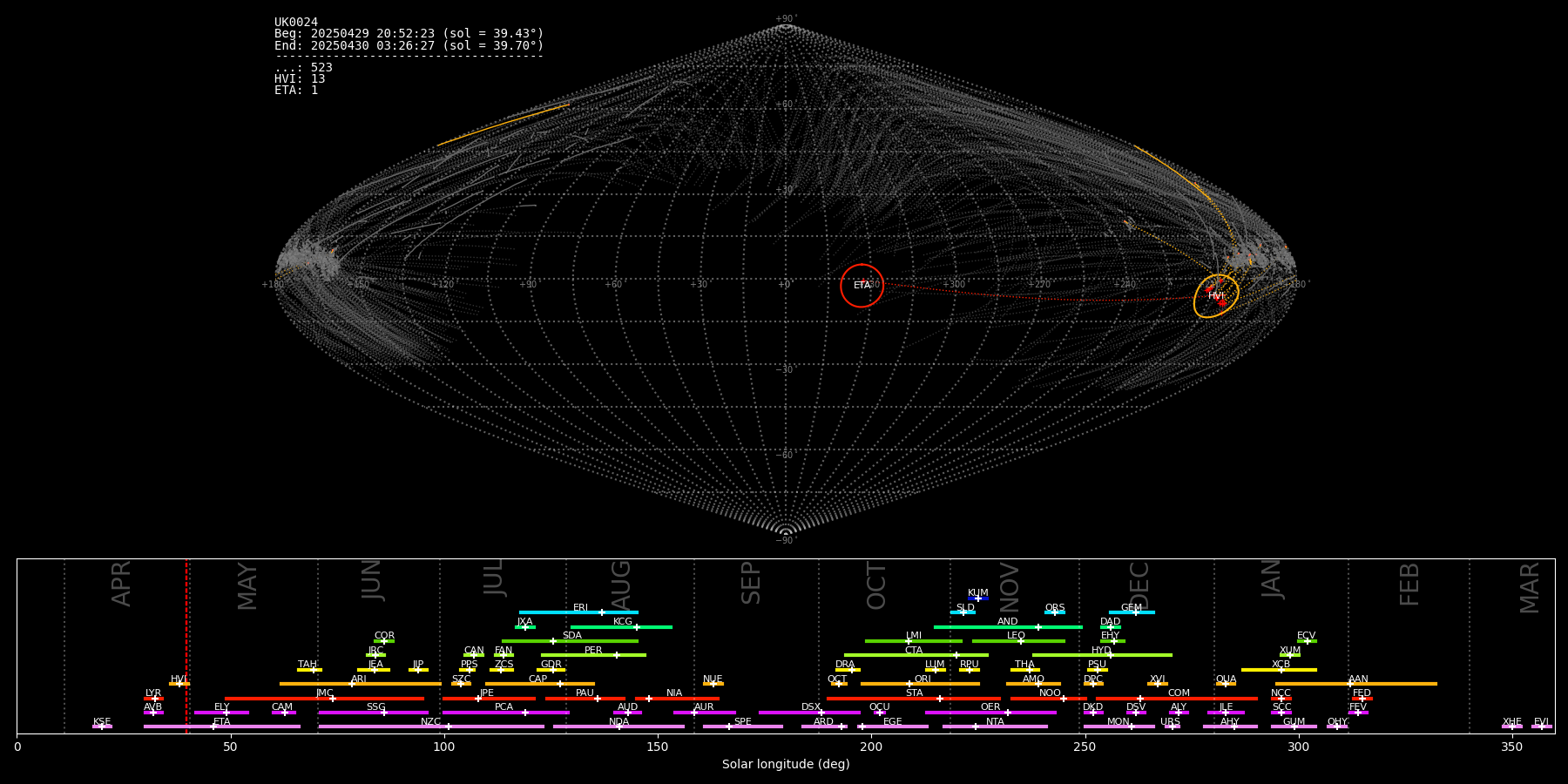Click the FEB month label
This screenshot has width=1568, height=784.
1409,585
